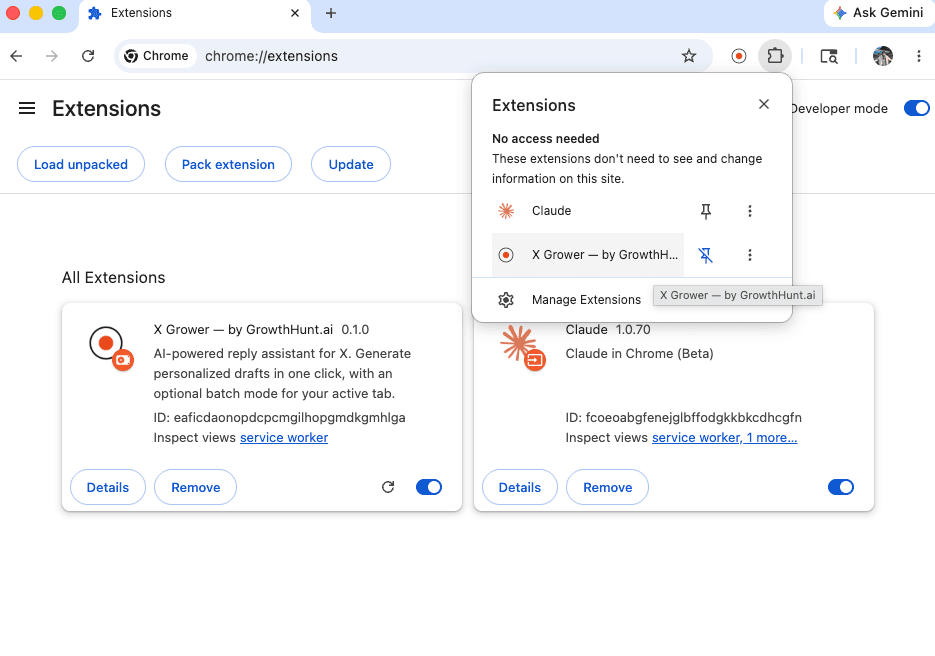Click Ask Gemini button
This screenshot has width=935, height=656.
tap(879, 13)
